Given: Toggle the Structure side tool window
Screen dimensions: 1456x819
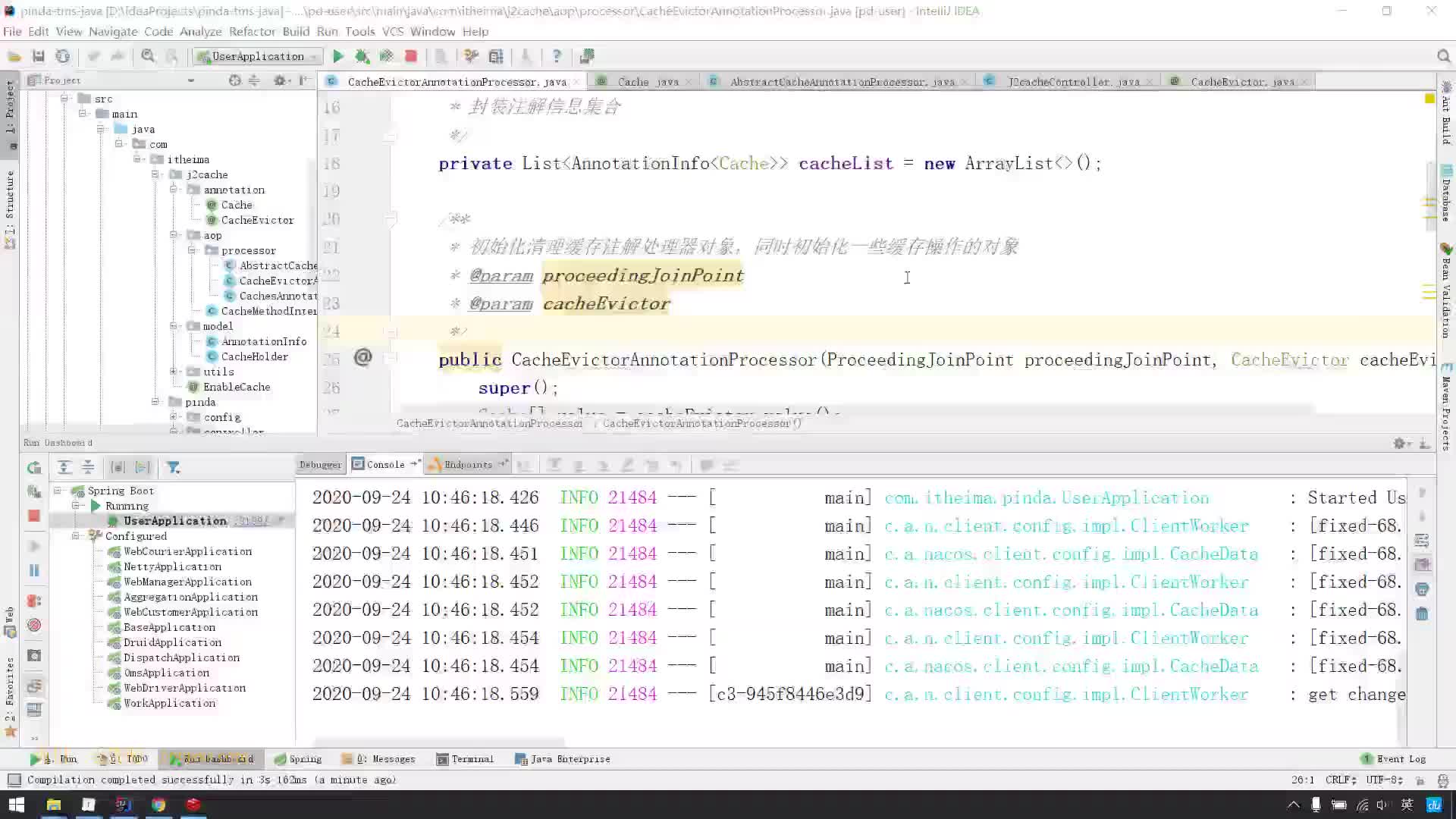Looking at the screenshot, I should [x=10, y=210].
